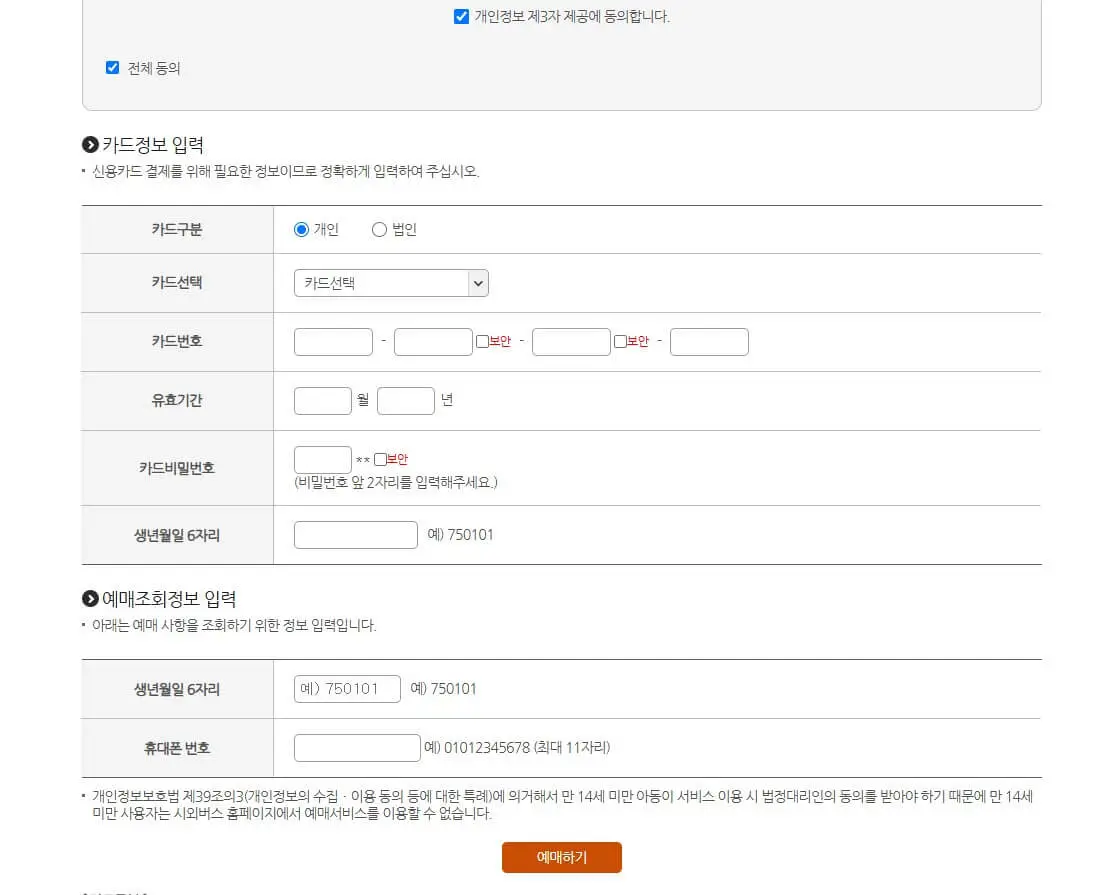The width and height of the screenshot is (1093, 895).
Task: Click the 카드비밀번호 input field
Action: [323, 460]
